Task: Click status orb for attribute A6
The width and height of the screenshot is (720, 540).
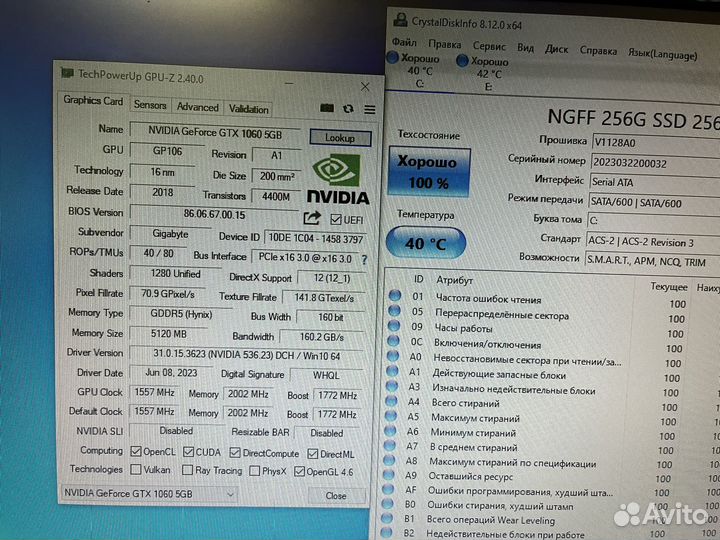Action: coord(390,430)
